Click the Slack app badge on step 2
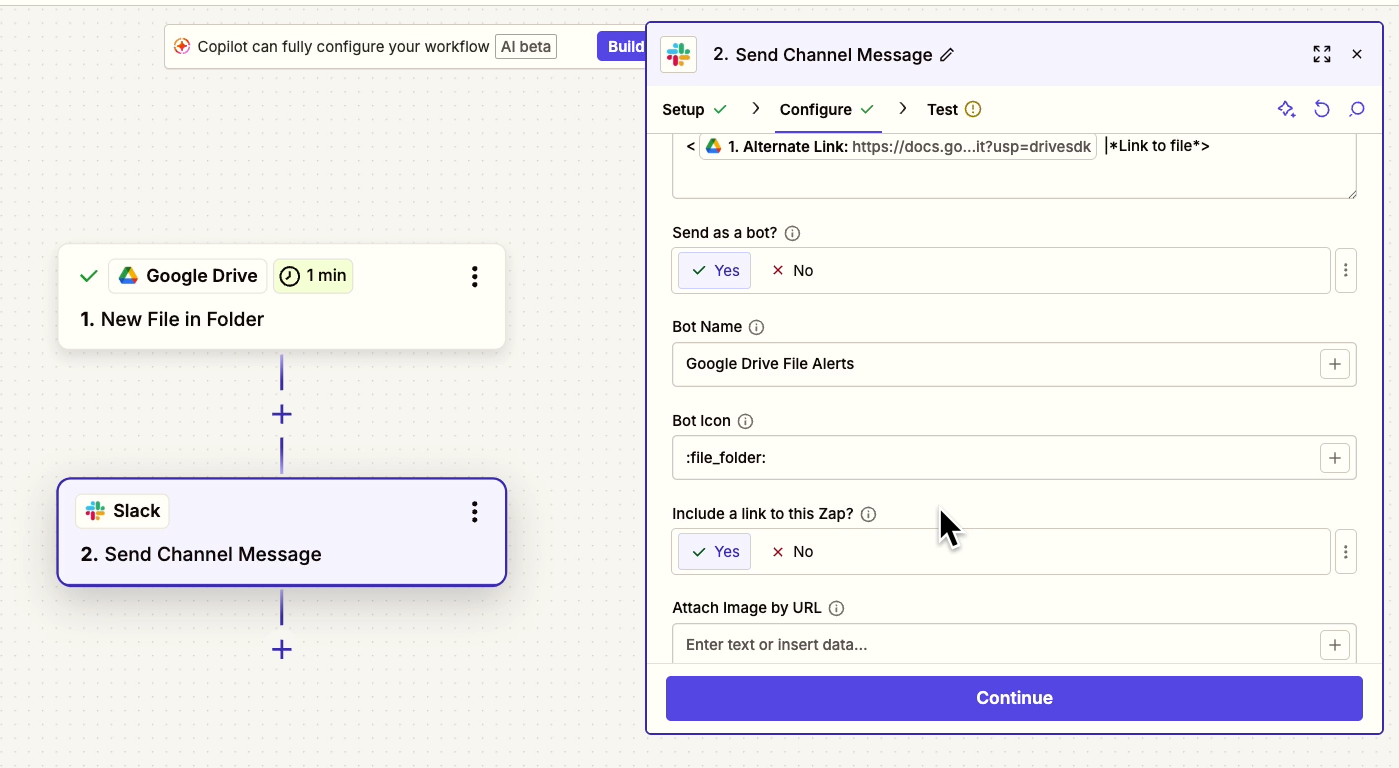Image resolution: width=1399 pixels, height=768 pixels. (x=123, y=511)
